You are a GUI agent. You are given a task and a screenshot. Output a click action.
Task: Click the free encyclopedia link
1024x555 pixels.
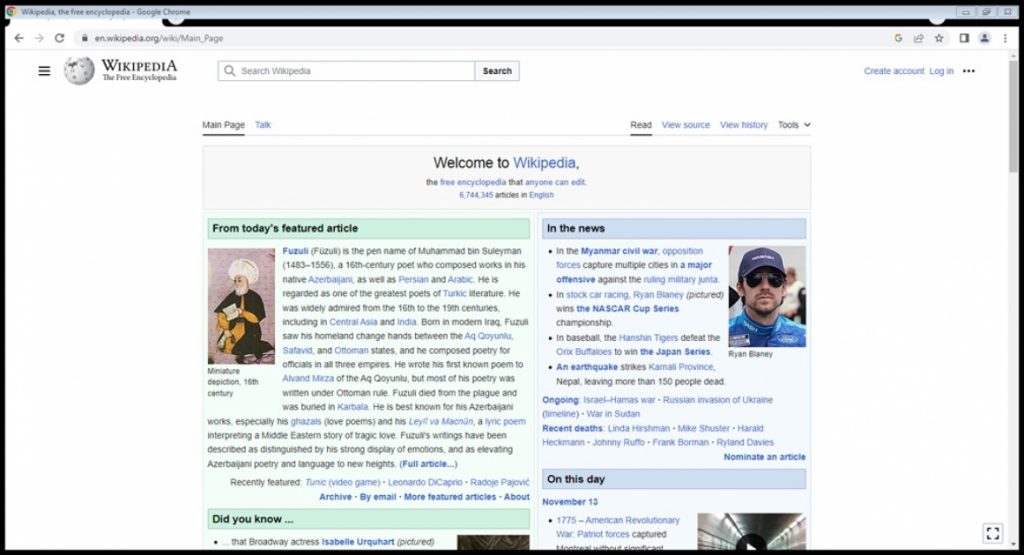(x=473, y=182)
